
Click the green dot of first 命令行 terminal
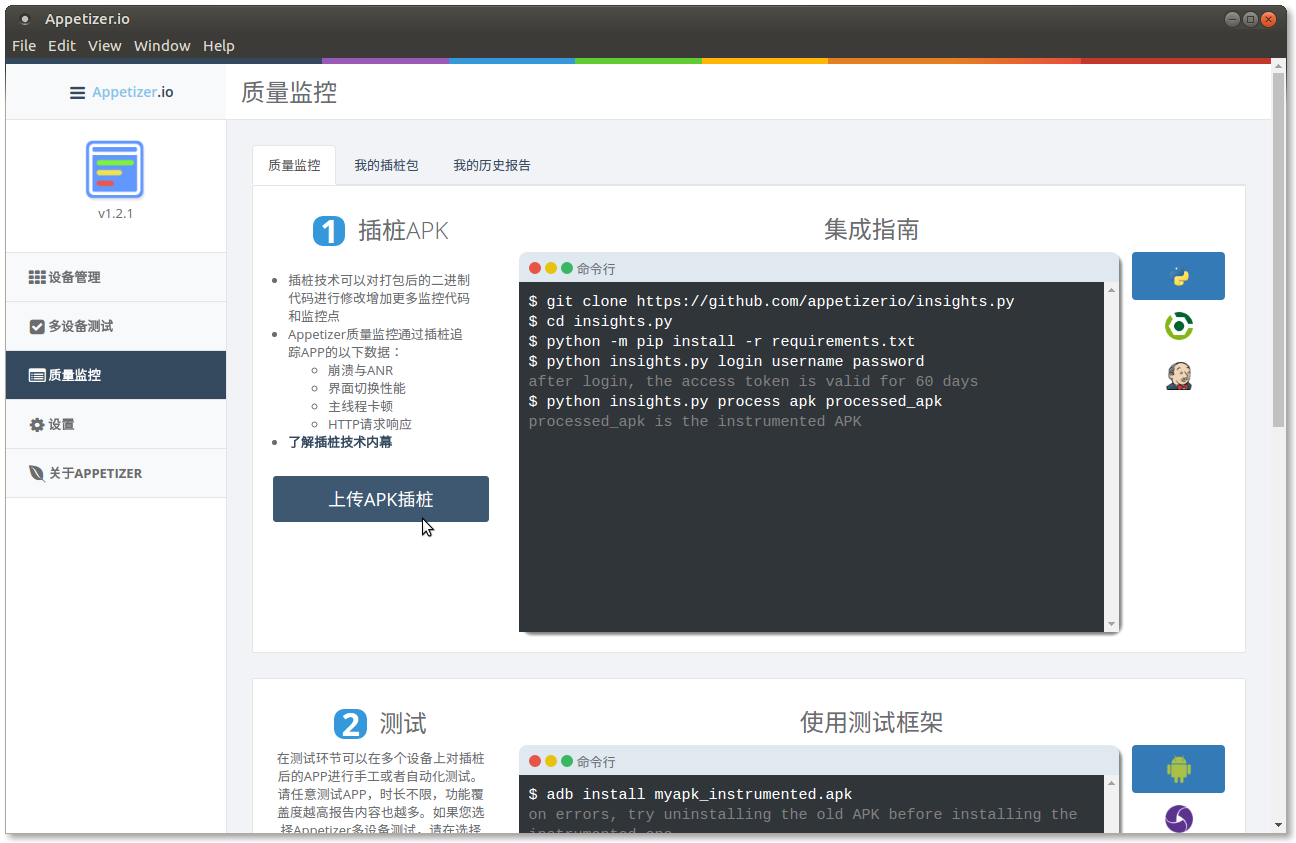pos(567,268)
